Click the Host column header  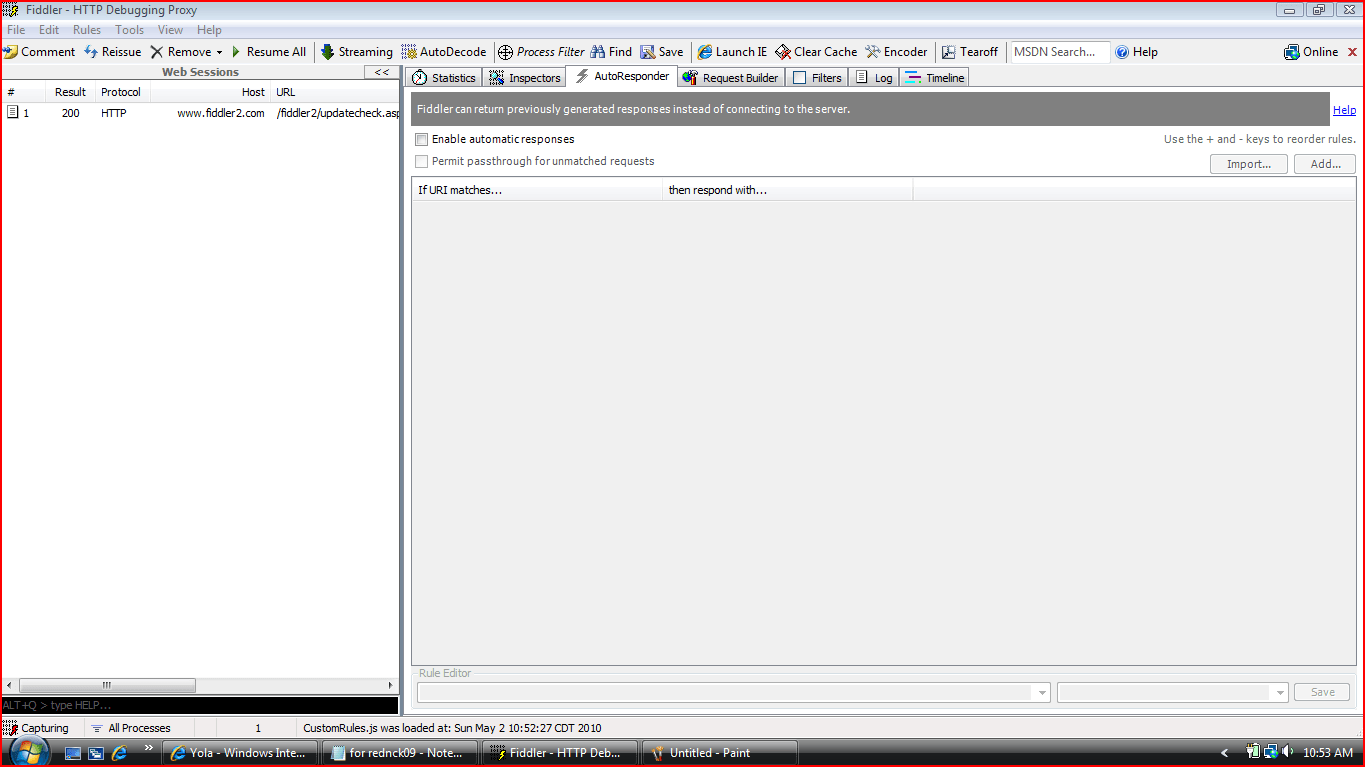210,92
